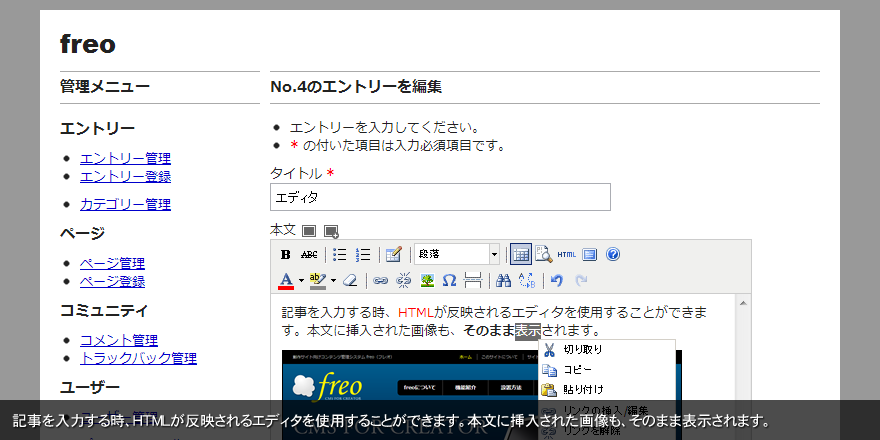Open the editor help icon
This screenshot has height=440, width=880.
613,254
